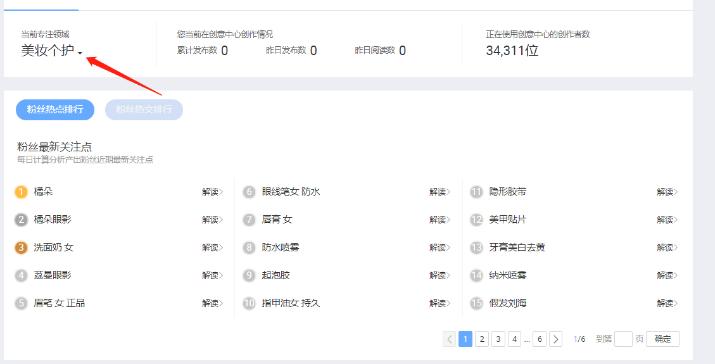Image resolution: width=715 pixels, height=364 pixels.
Task: Open 解读 for 唇膏 女
Action: click(440, 220)
